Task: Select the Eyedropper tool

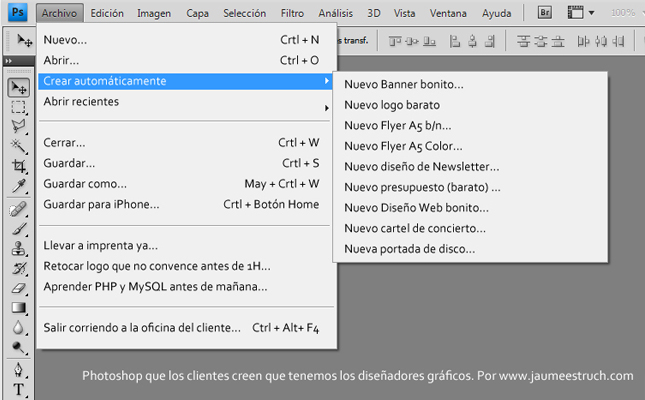Action: pos(19,186)
